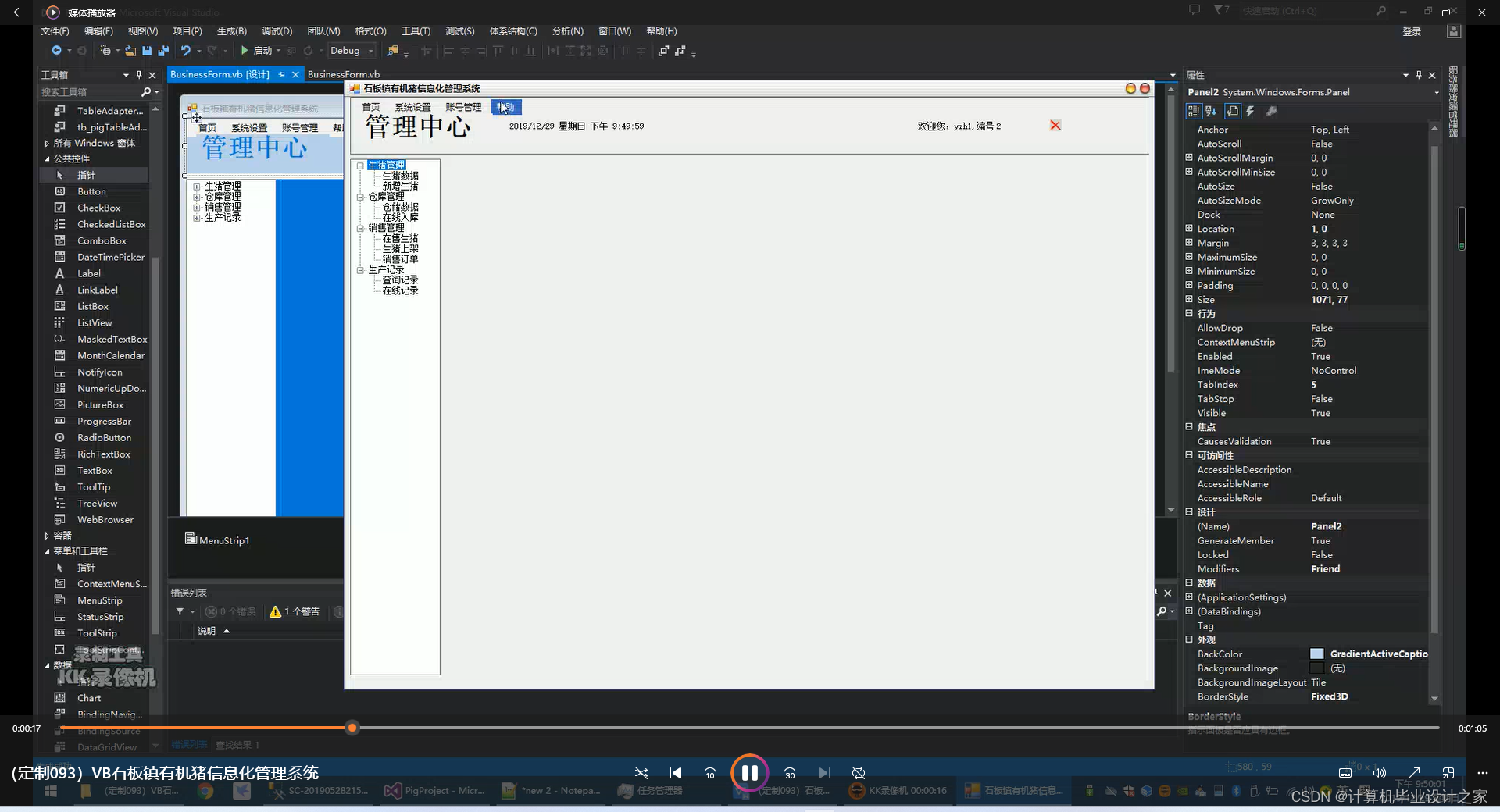The image size is (1500, 812).
Task: Toggle shuffle in media player
Action: click(x=641, y=773)
